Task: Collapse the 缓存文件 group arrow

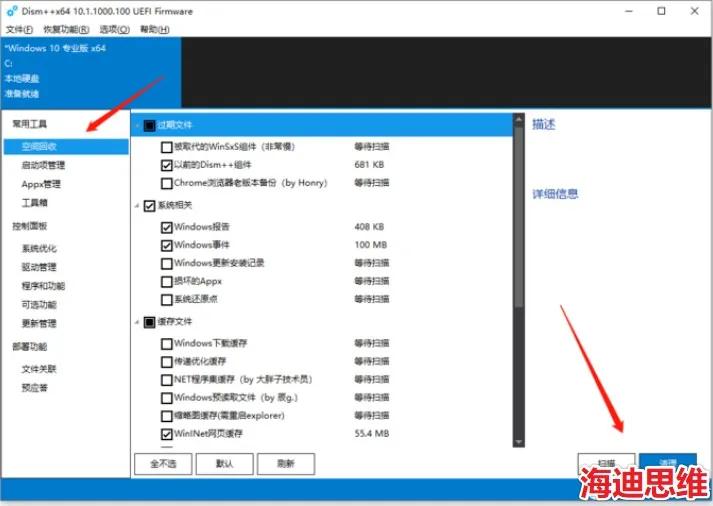Action: [137, 322]
